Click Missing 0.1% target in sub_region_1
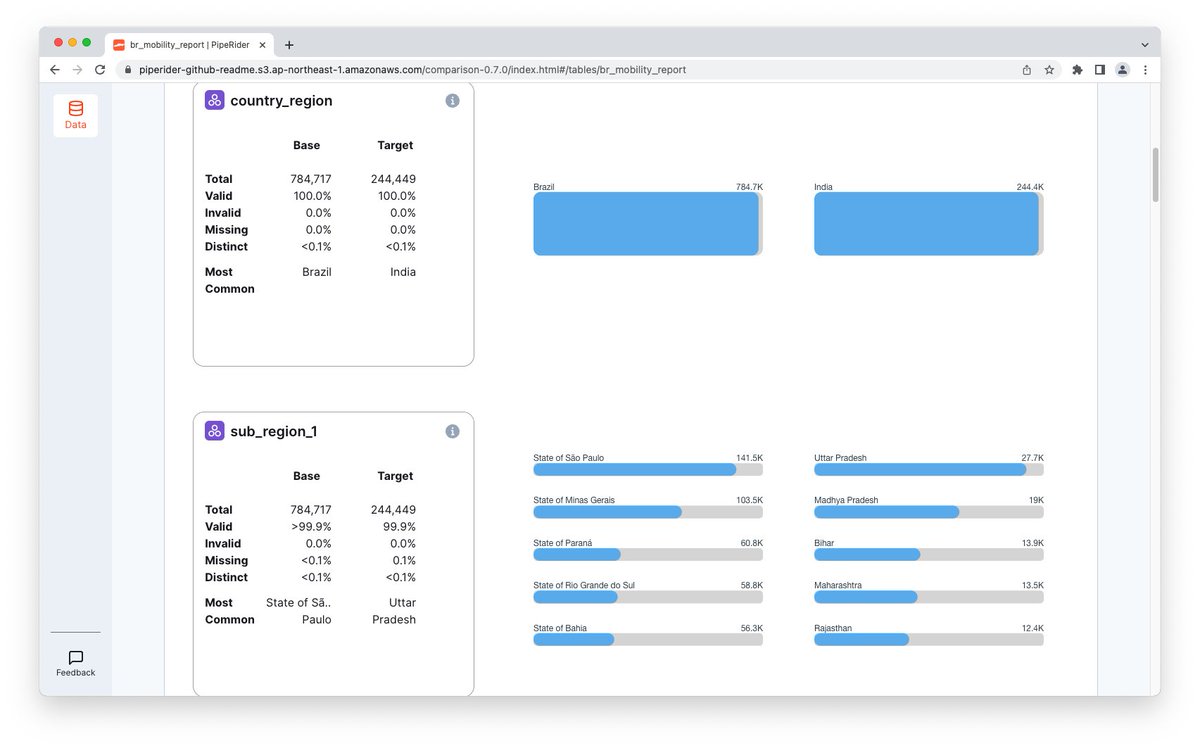This screenshot has height=748, width=1200. coord(405,561)
